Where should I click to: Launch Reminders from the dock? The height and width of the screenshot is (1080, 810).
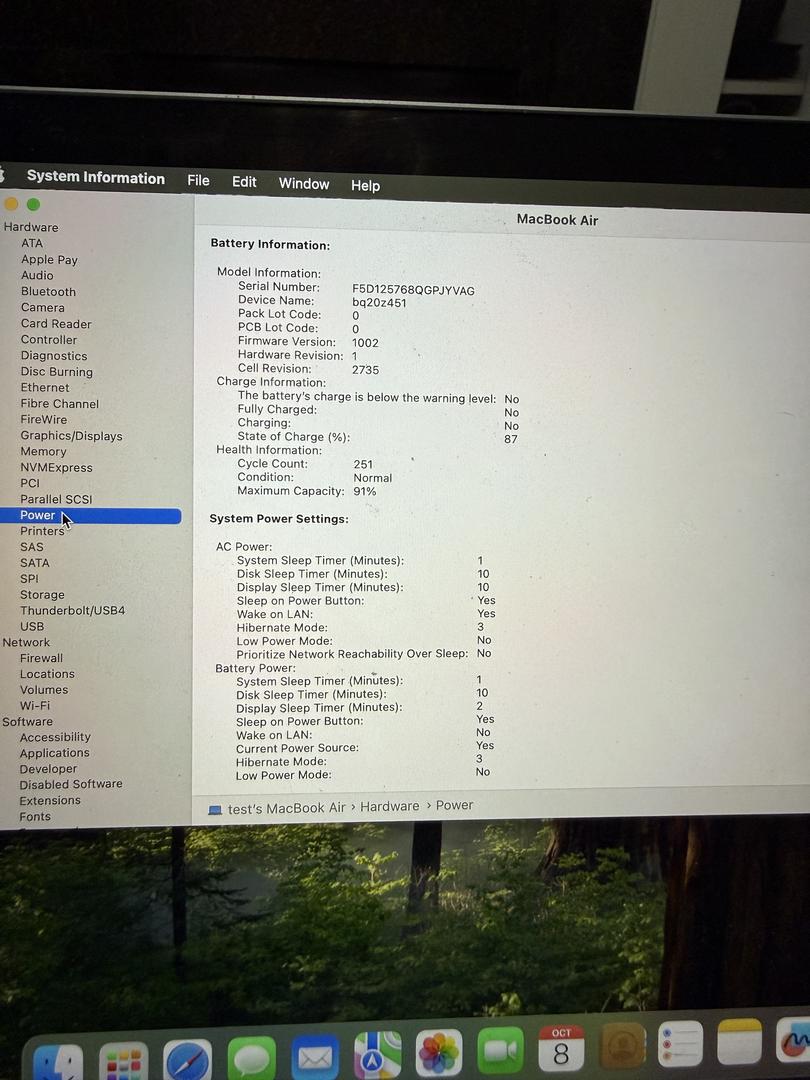680,1043
